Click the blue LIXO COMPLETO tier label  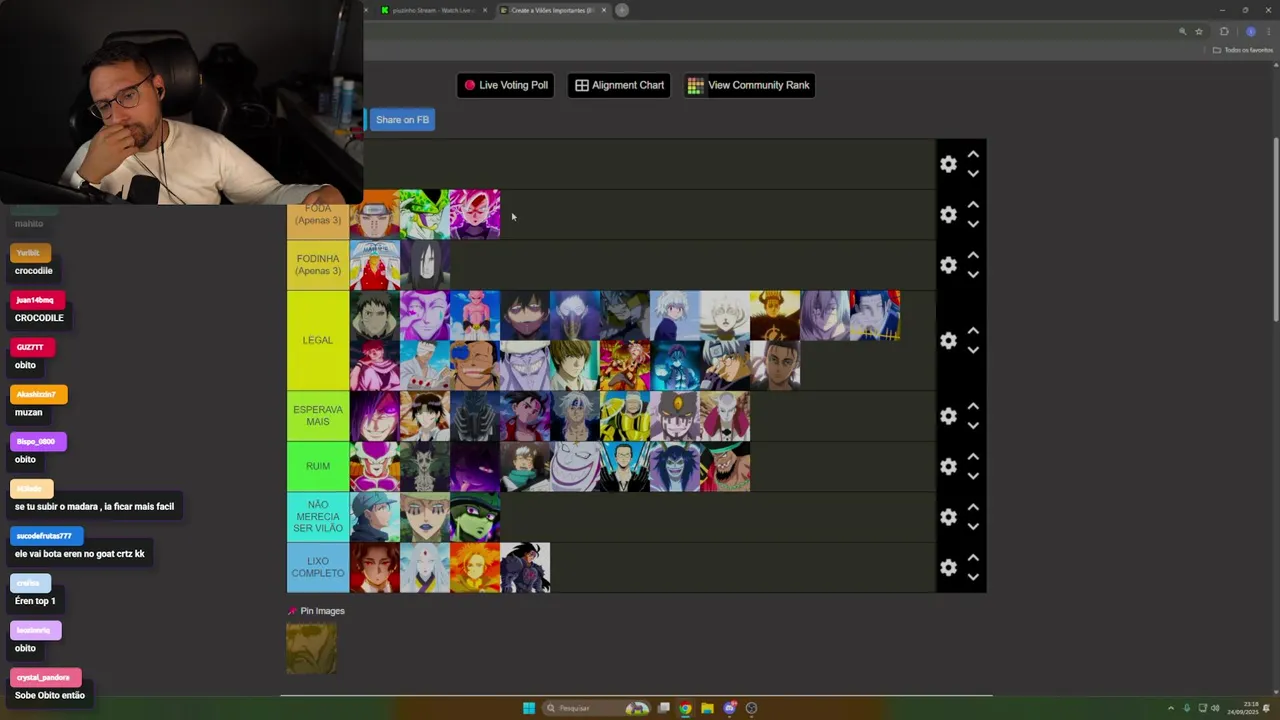click(318, 568)
